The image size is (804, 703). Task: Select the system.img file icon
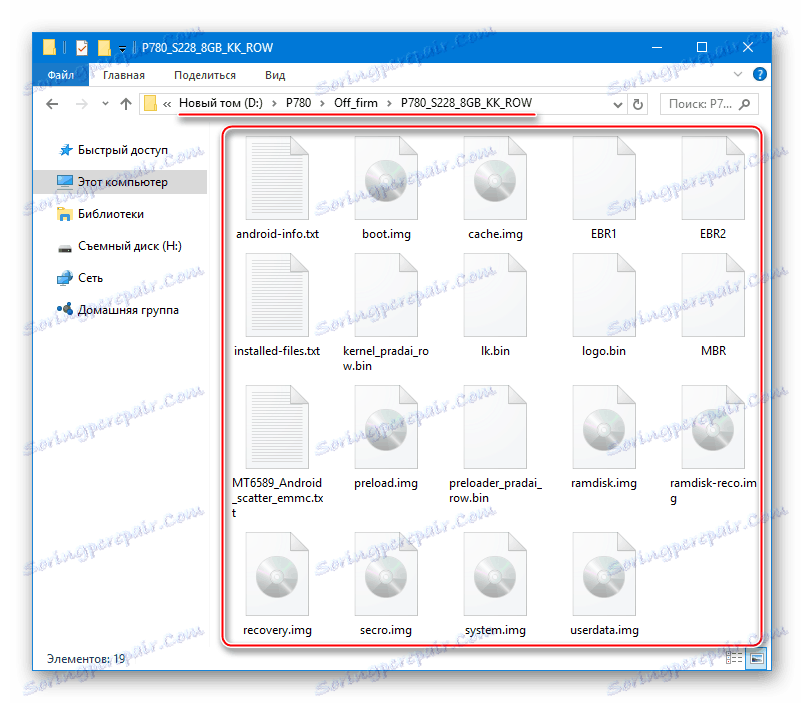point(495,574)
